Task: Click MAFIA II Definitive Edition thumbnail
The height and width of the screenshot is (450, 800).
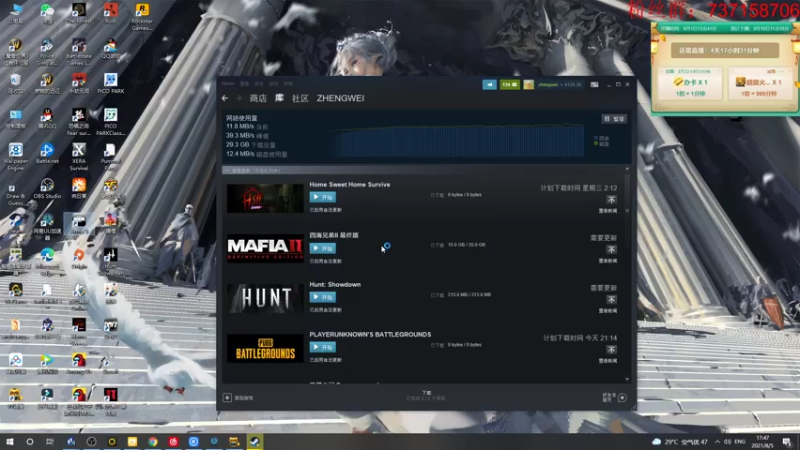Action: pos(265,248)
